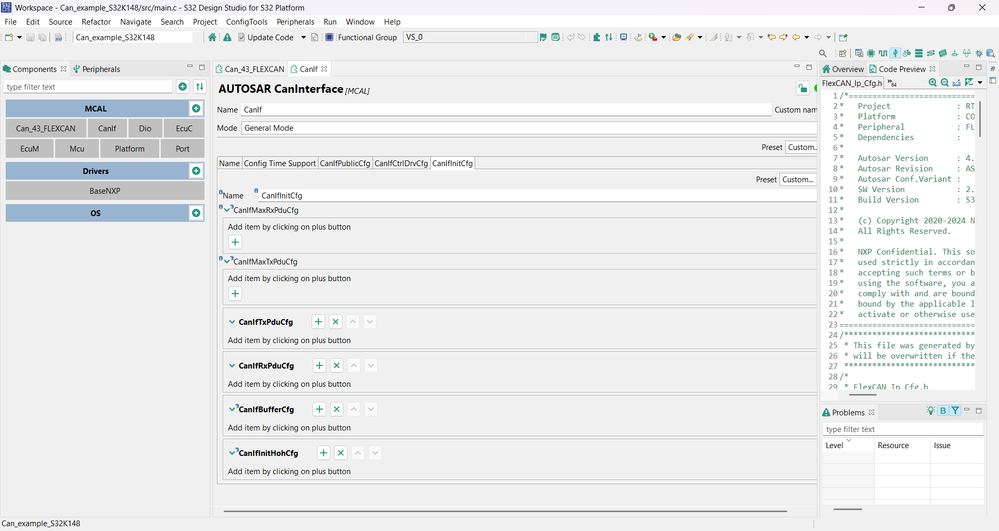Switch to the Components tab
Image resolution: width=999 pixels, height=531 pixels.
point(34,69)
